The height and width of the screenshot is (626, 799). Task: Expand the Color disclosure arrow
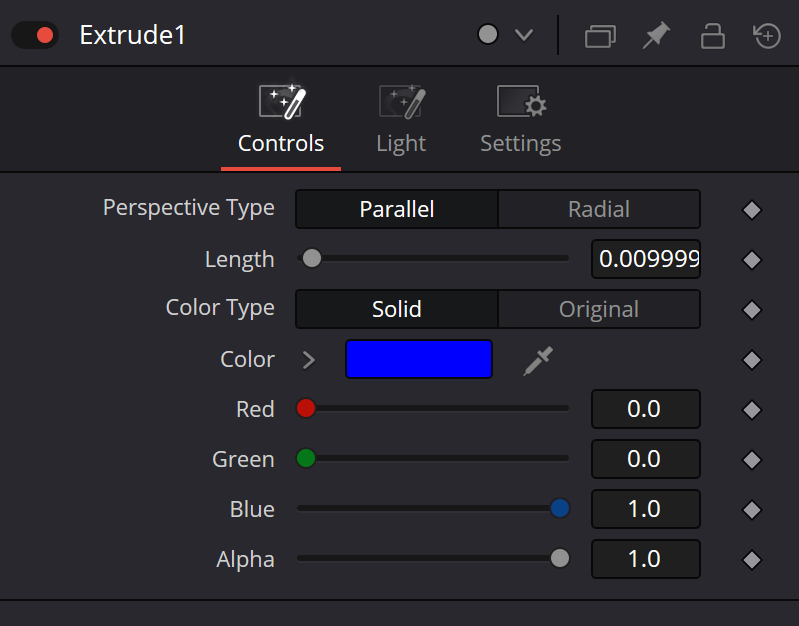tap(309, 360)
